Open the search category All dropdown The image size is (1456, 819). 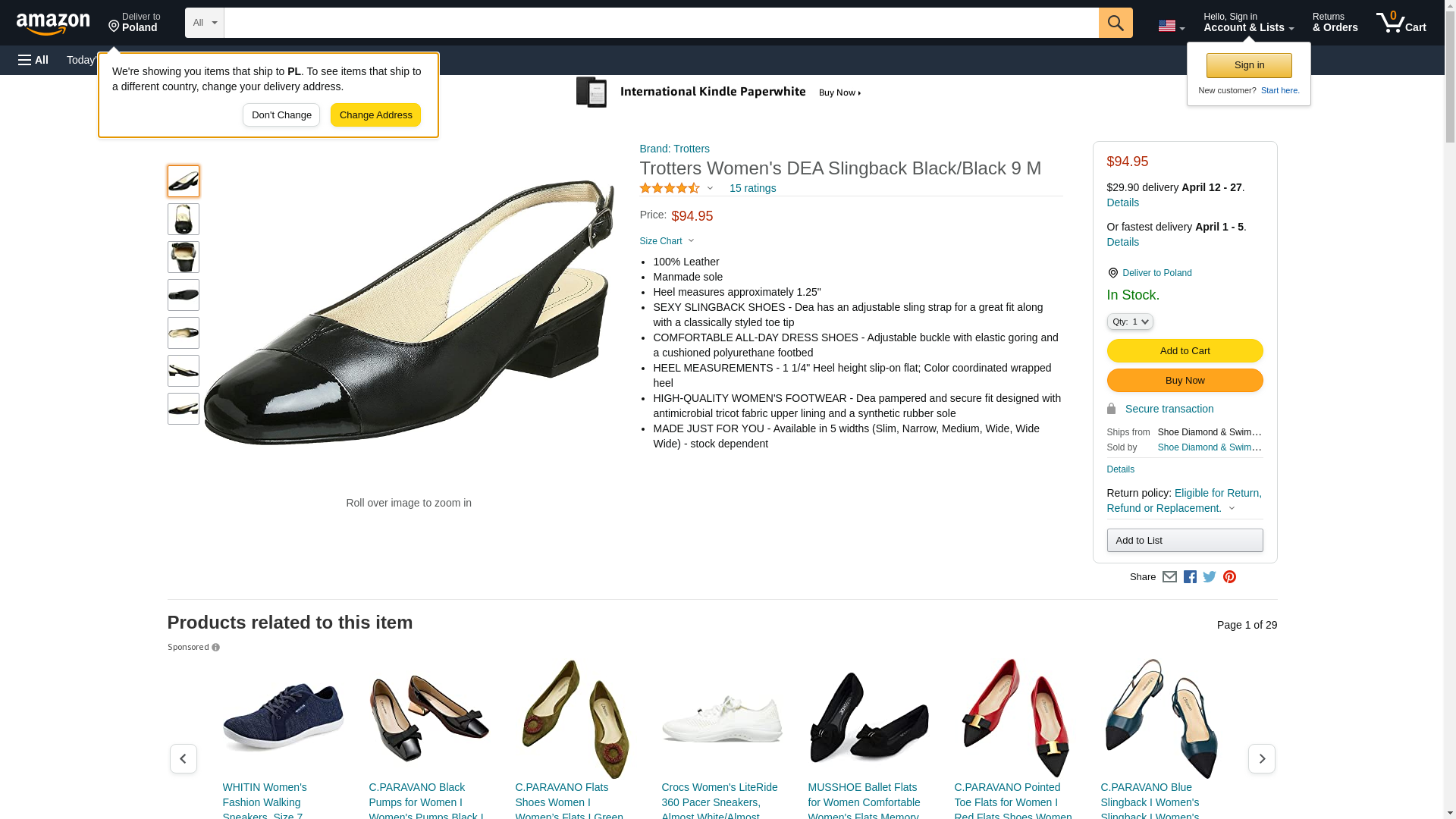pos(204,23)
